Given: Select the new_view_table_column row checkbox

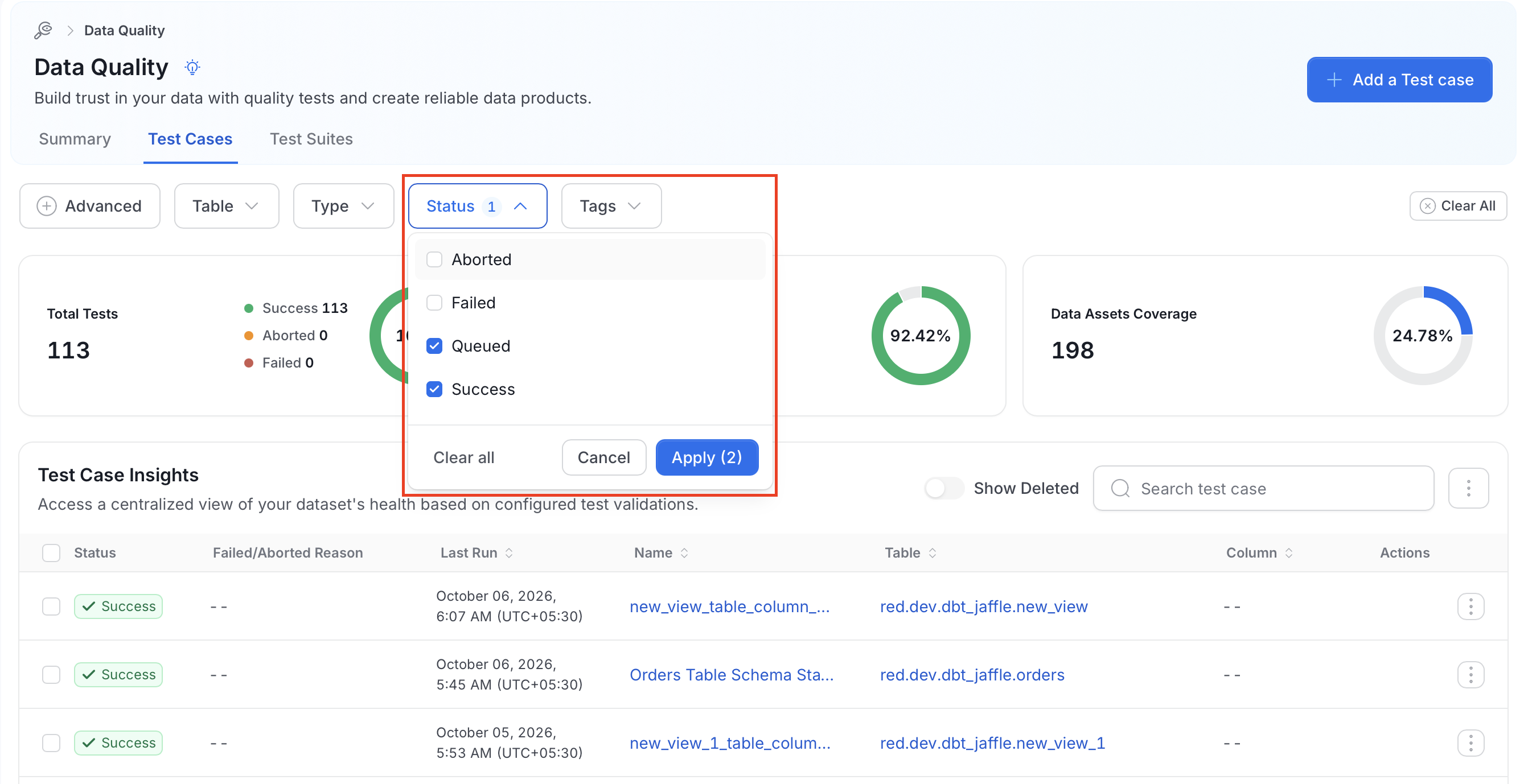Looking at the screenshot, I should point(52,606).
